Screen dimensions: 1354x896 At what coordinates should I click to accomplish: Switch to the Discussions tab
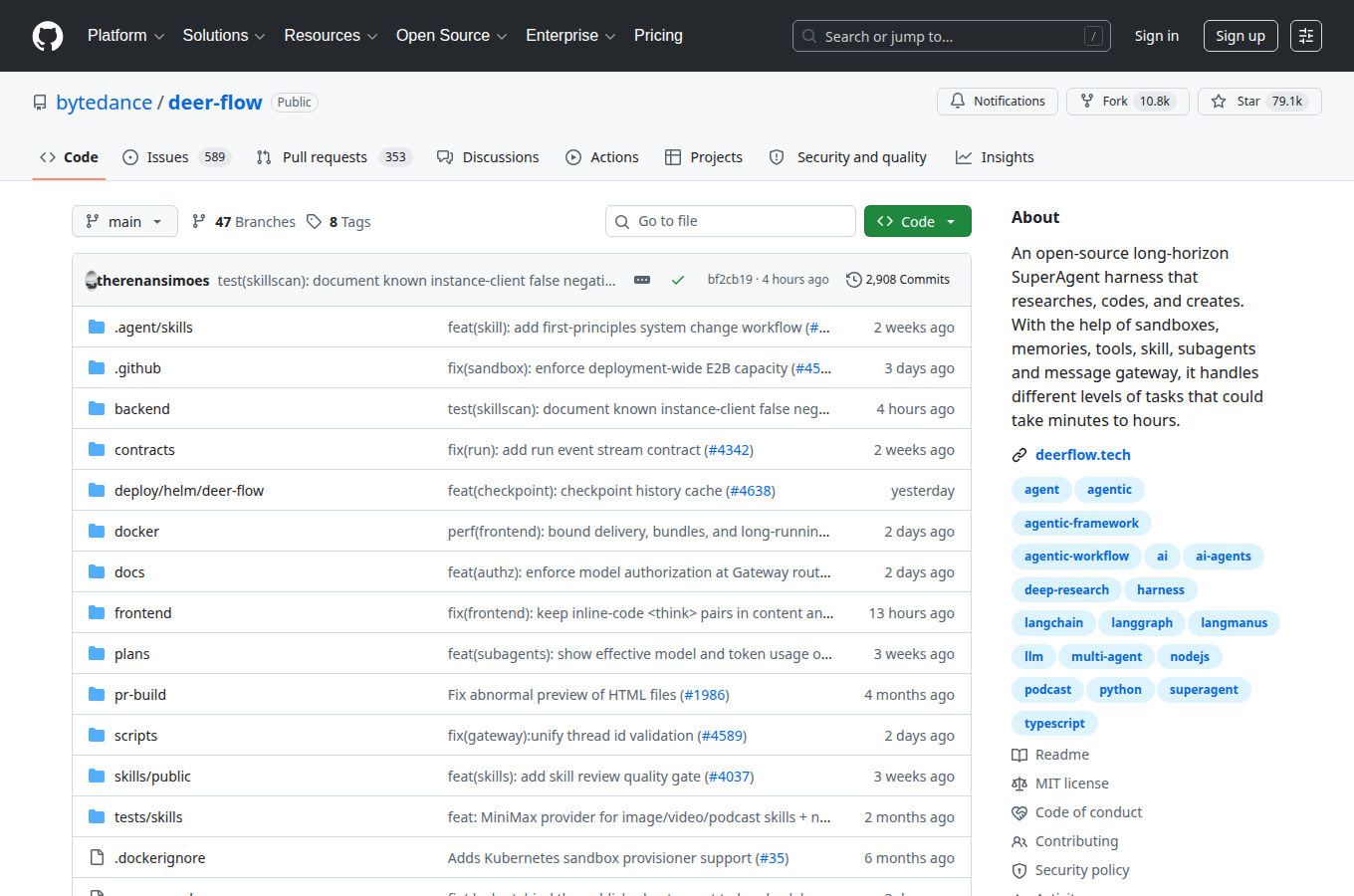pyautogui.click(x=488, y=157)
